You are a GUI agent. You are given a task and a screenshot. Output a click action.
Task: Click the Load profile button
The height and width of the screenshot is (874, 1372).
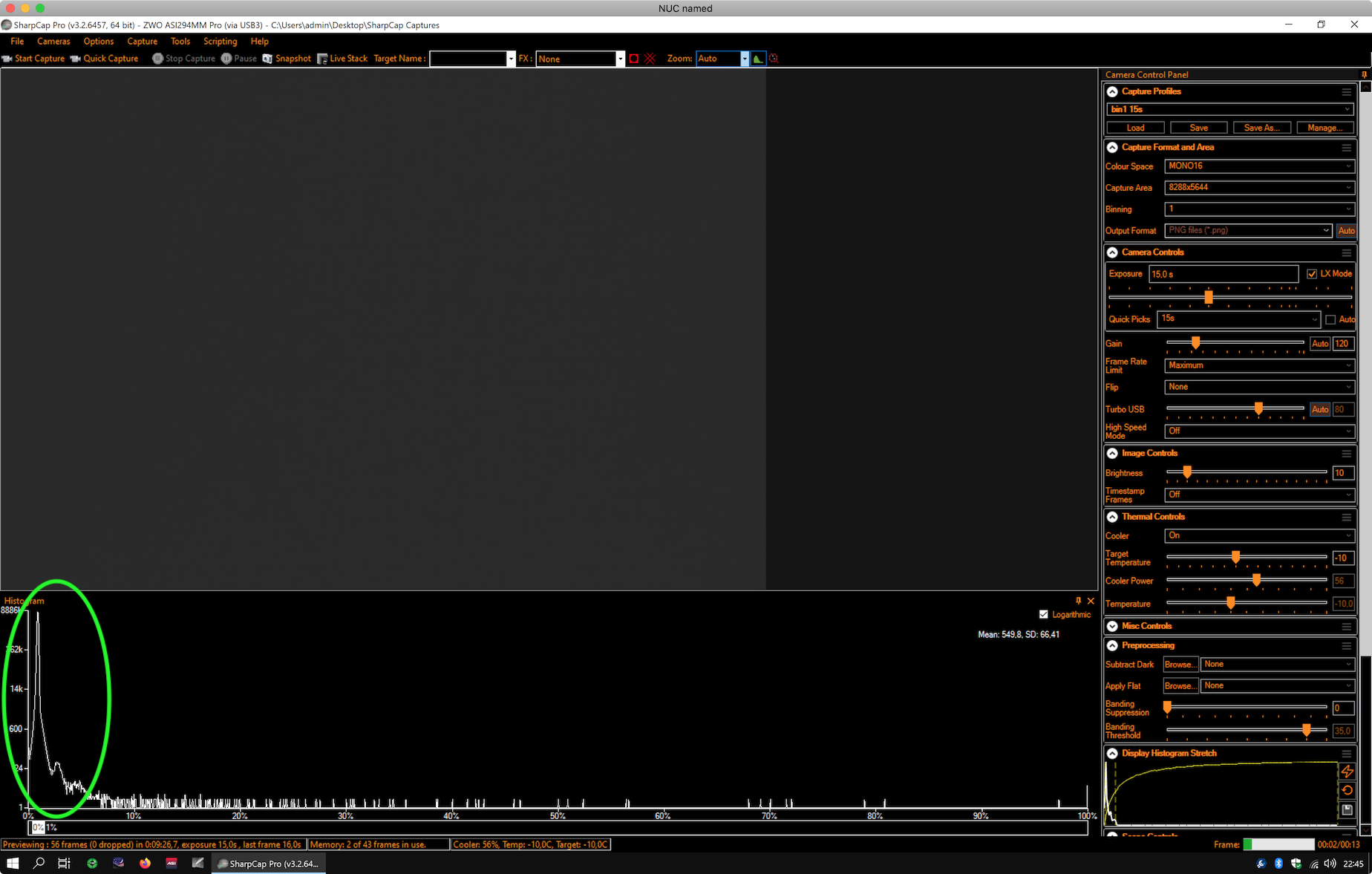pos(1136,128)
